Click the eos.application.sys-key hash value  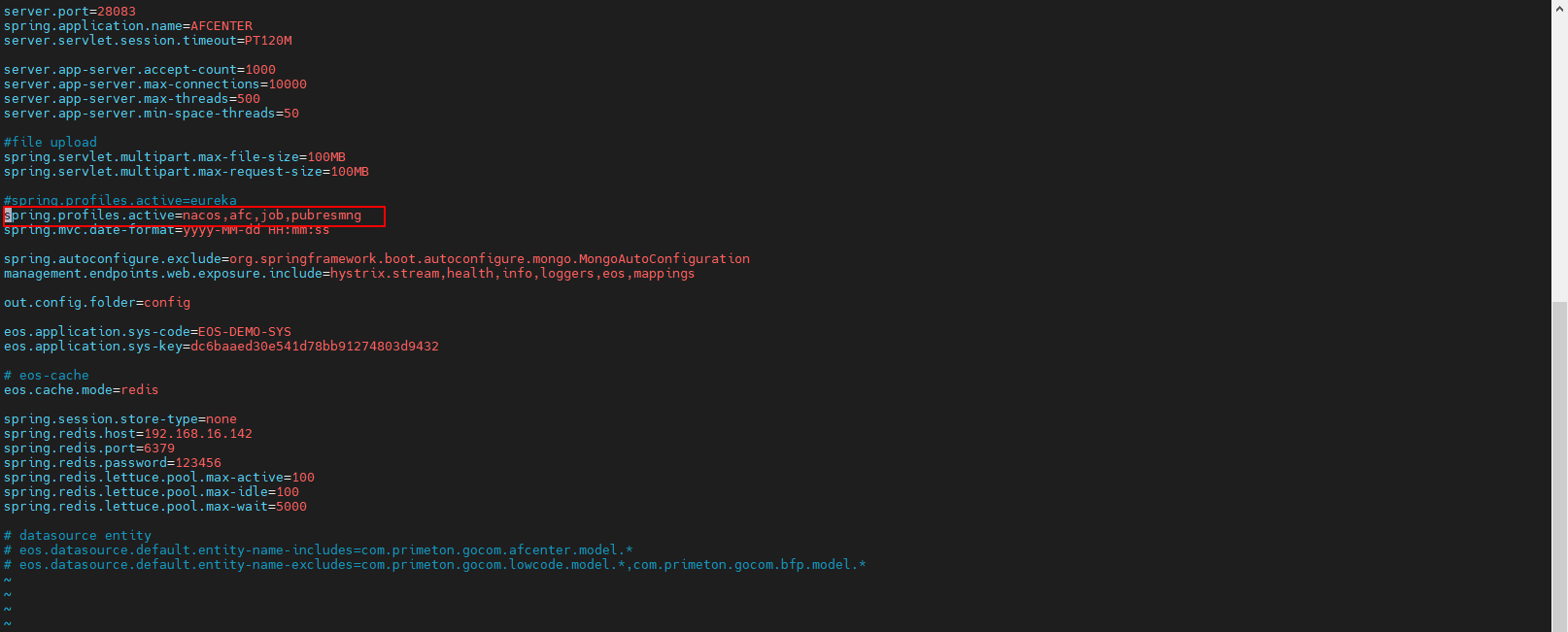(x=315, y=347)
